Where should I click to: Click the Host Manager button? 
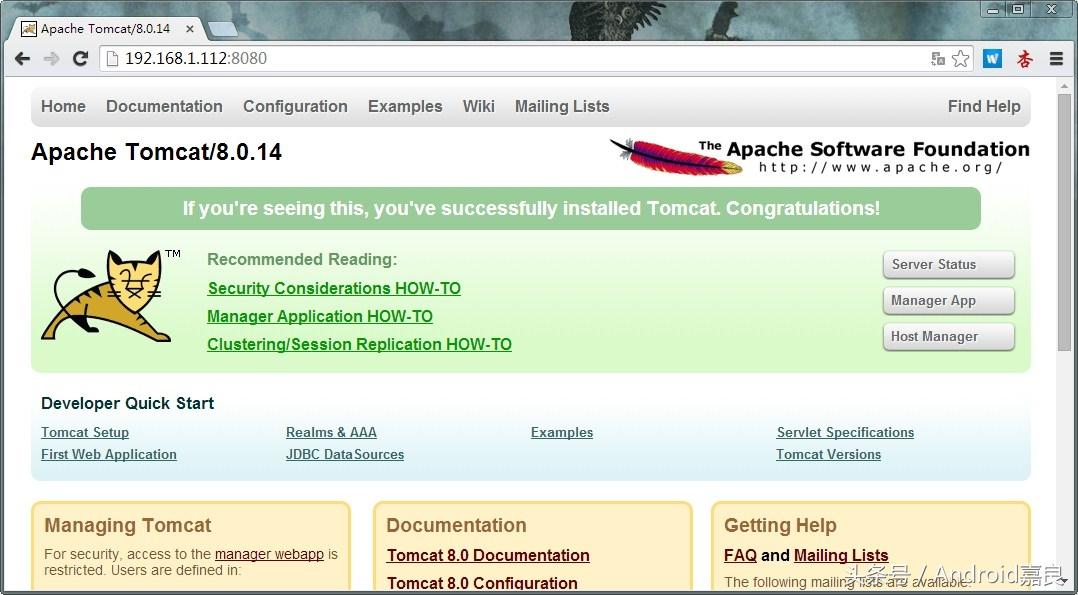tap(948, 336)
